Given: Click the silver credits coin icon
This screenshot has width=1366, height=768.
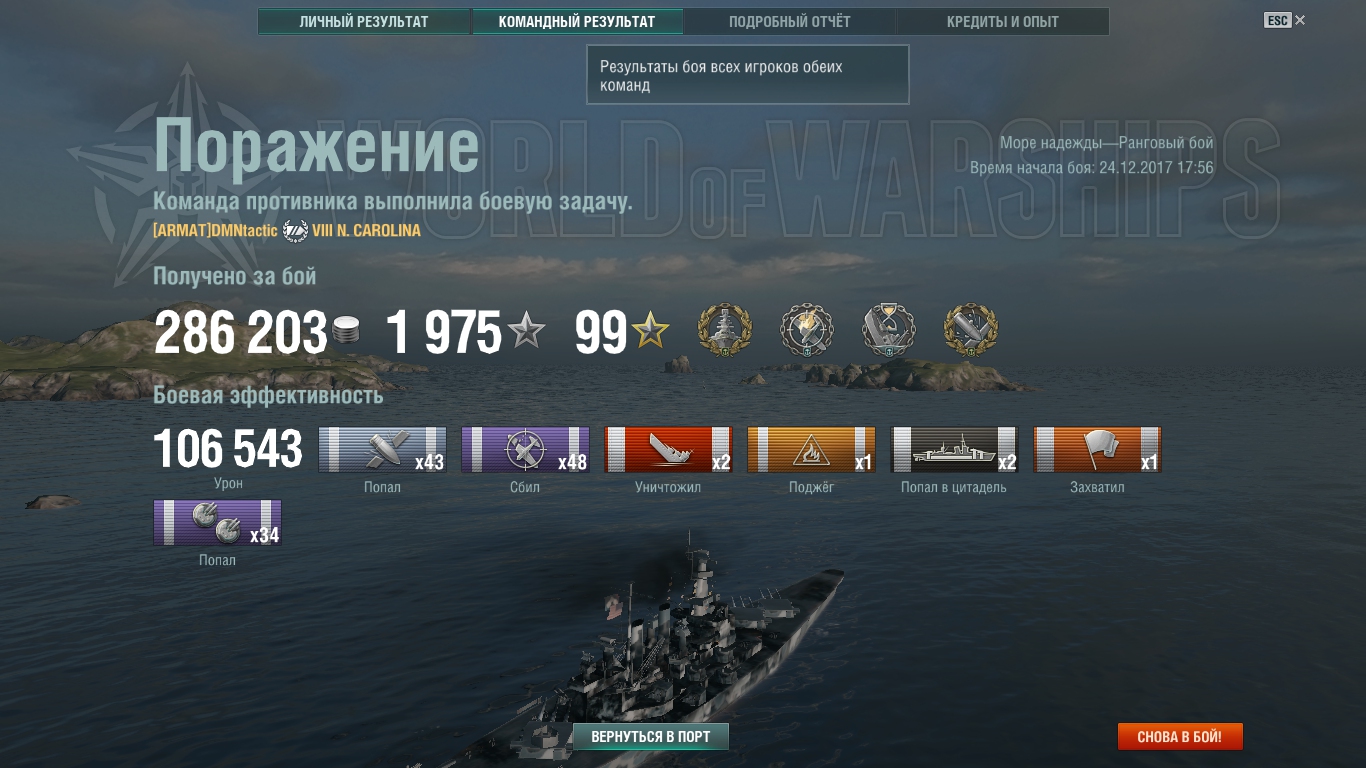Looking at the screenshot, I should click(346, 331).
